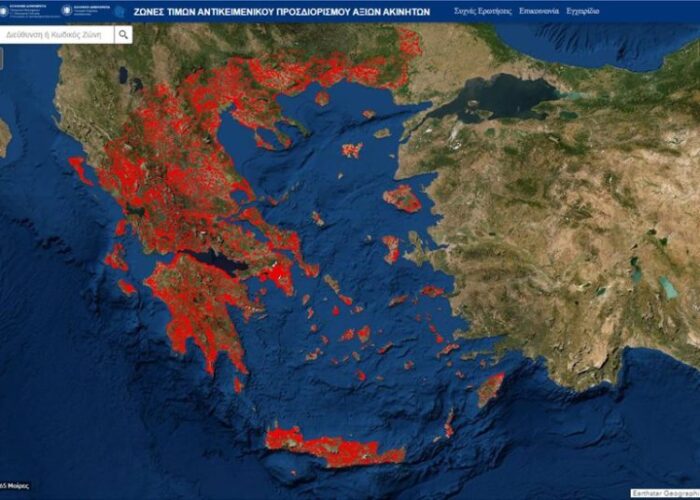Click Kefalonia island on the map
The image size is (700, 500).
(x=115, y=258)
